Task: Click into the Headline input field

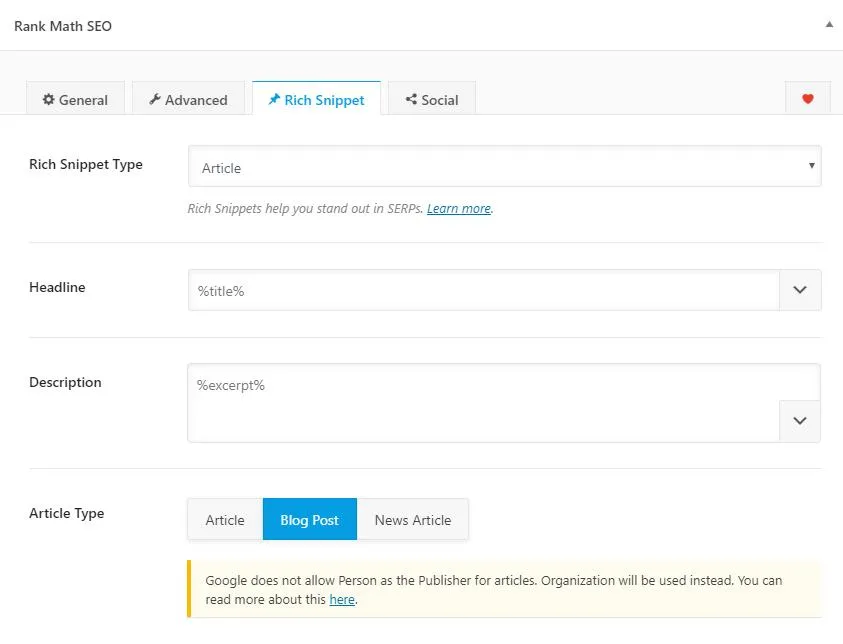Action: click(483, 290)
